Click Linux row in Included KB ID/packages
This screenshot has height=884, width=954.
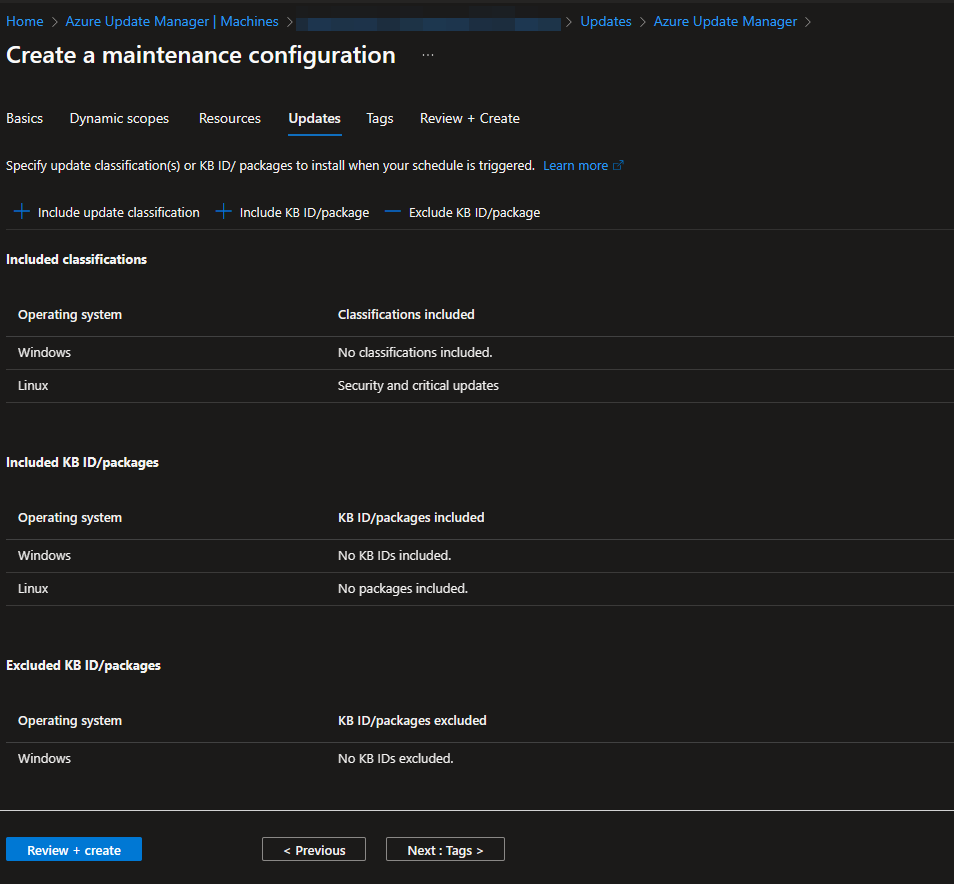(479, 588)
